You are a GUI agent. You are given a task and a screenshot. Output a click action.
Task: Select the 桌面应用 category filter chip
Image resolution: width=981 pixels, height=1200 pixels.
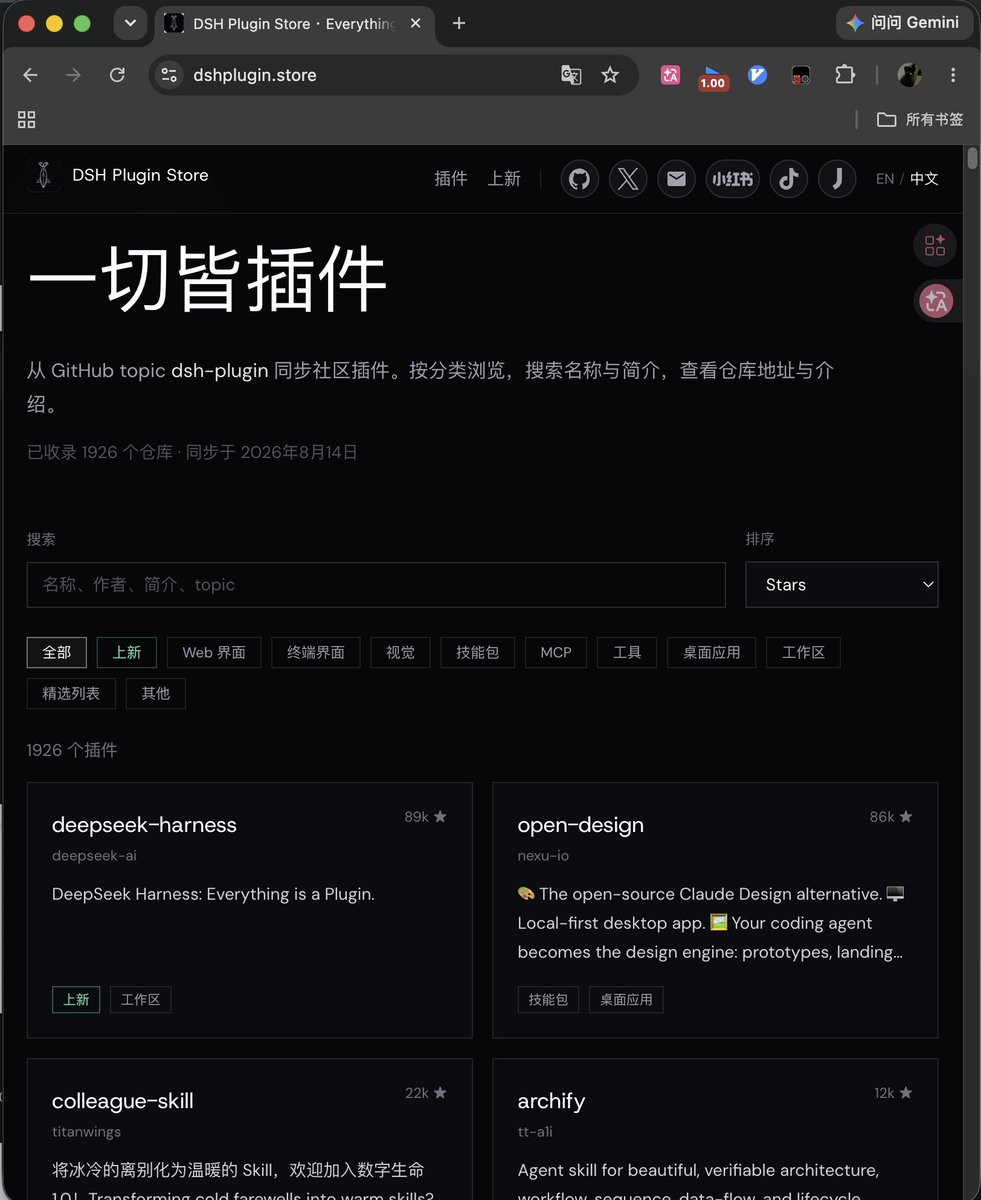pos(712,653)
